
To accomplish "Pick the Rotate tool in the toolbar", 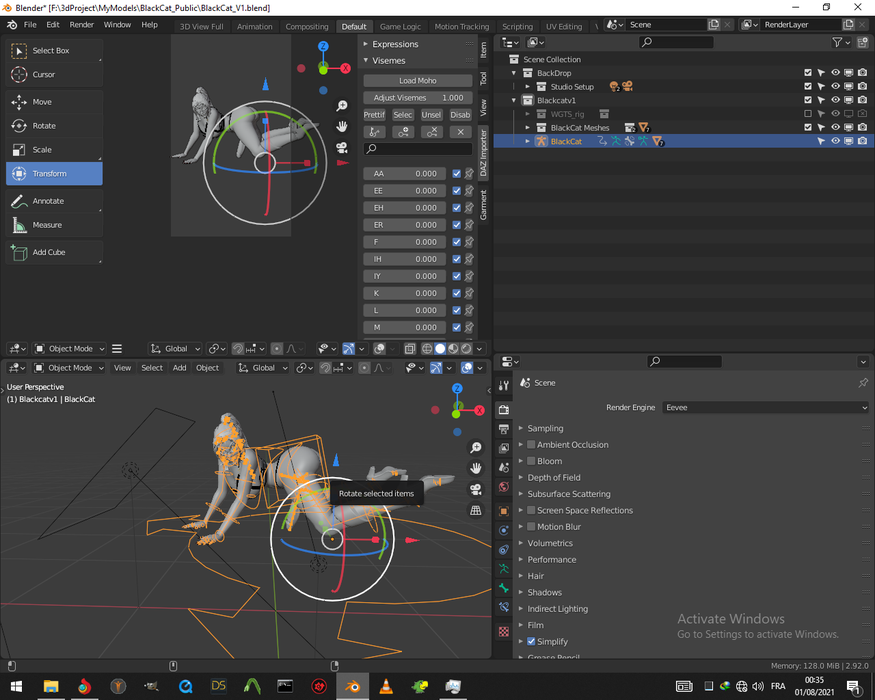I will 54,126.
